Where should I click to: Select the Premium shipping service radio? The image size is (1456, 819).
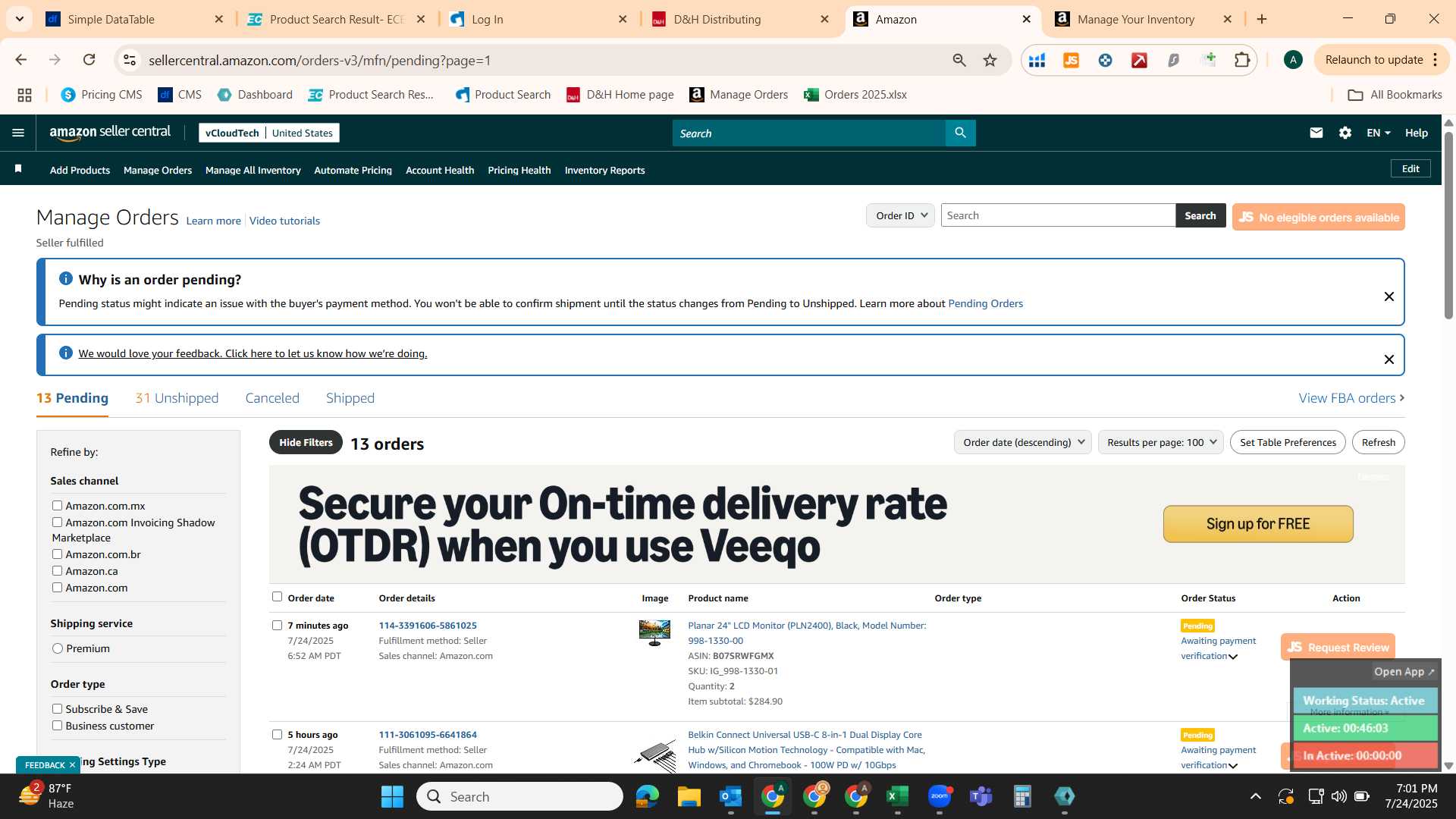[58, 648]
